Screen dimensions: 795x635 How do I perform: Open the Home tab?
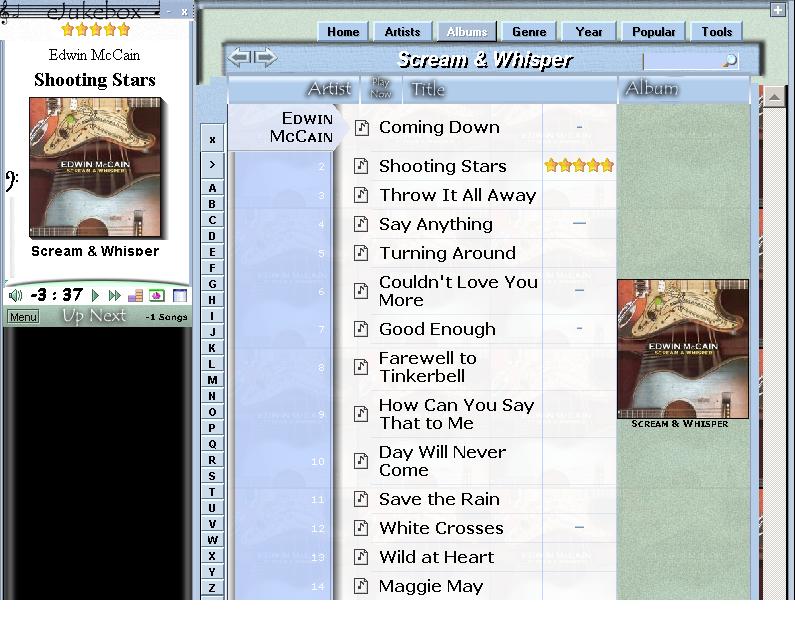[x=343, y=31]
